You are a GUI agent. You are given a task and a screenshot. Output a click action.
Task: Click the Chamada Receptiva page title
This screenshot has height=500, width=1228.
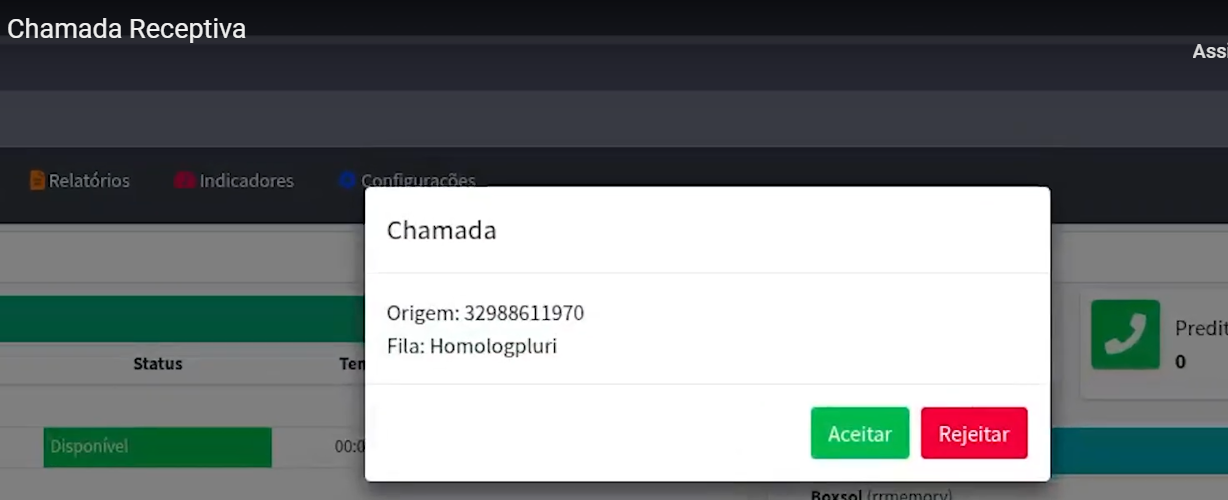126,29
